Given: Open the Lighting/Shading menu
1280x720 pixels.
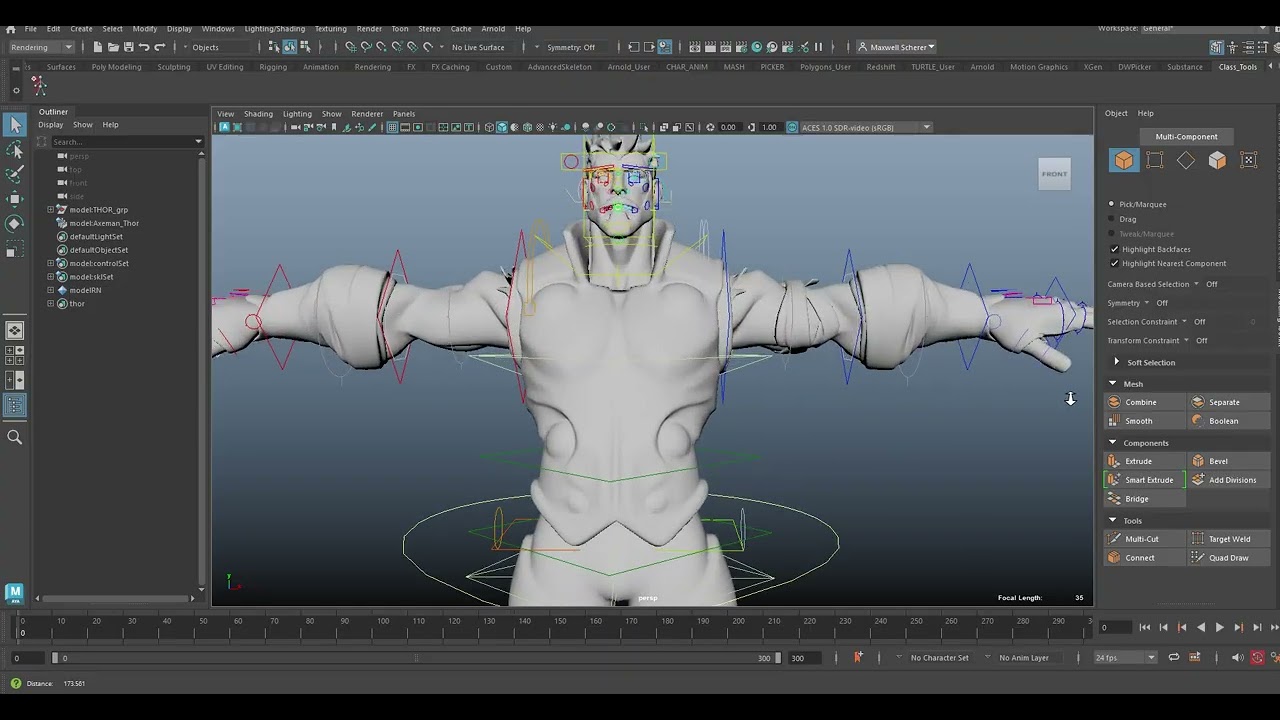Looking at the screenshot, I should (x=274, y=28).
